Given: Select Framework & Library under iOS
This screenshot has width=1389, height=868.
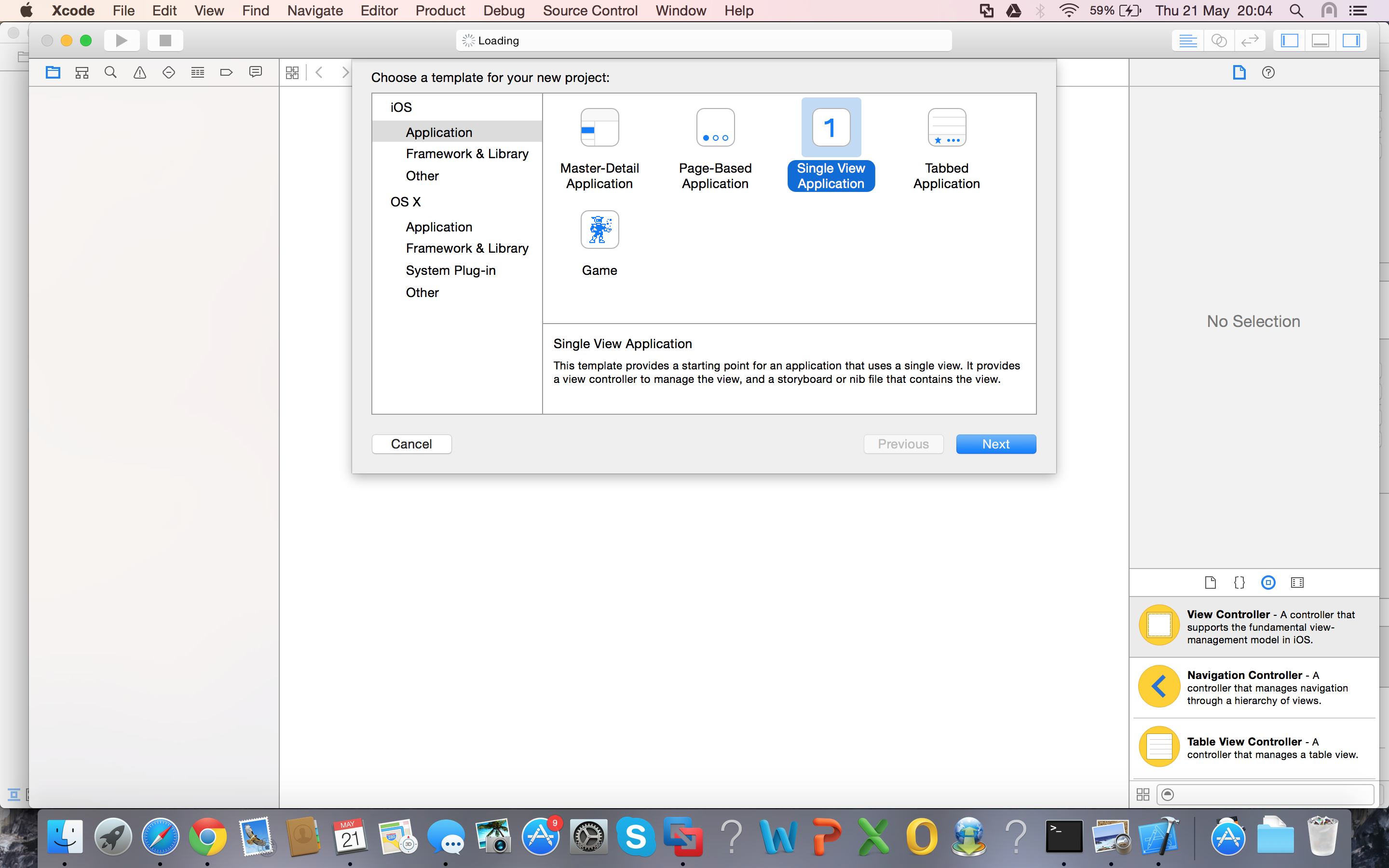Looking at the screenshot, I should 467,154.
